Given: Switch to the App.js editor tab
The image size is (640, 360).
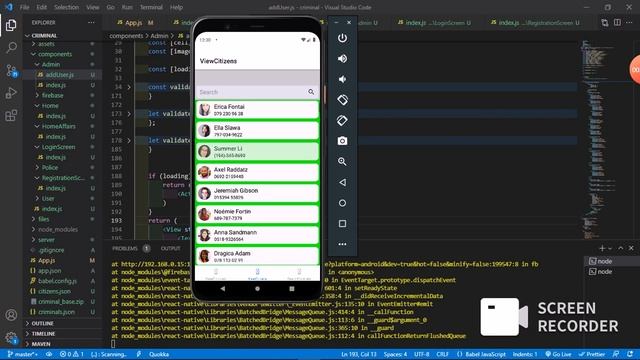Looking at the screenshot, I should 134,23.
